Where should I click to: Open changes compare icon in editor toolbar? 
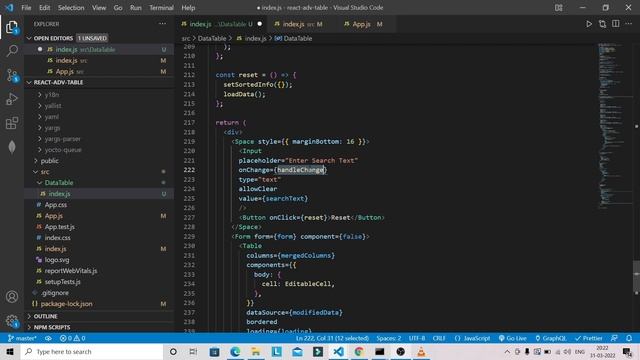click(x=602, y=24)
